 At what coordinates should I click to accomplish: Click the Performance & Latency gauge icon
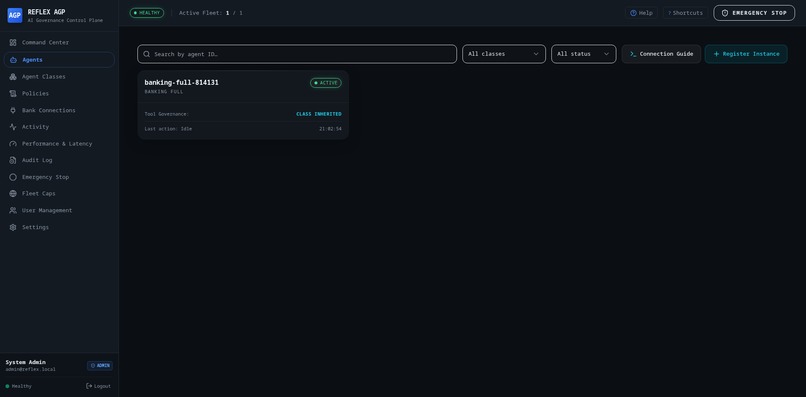point(13,143)
